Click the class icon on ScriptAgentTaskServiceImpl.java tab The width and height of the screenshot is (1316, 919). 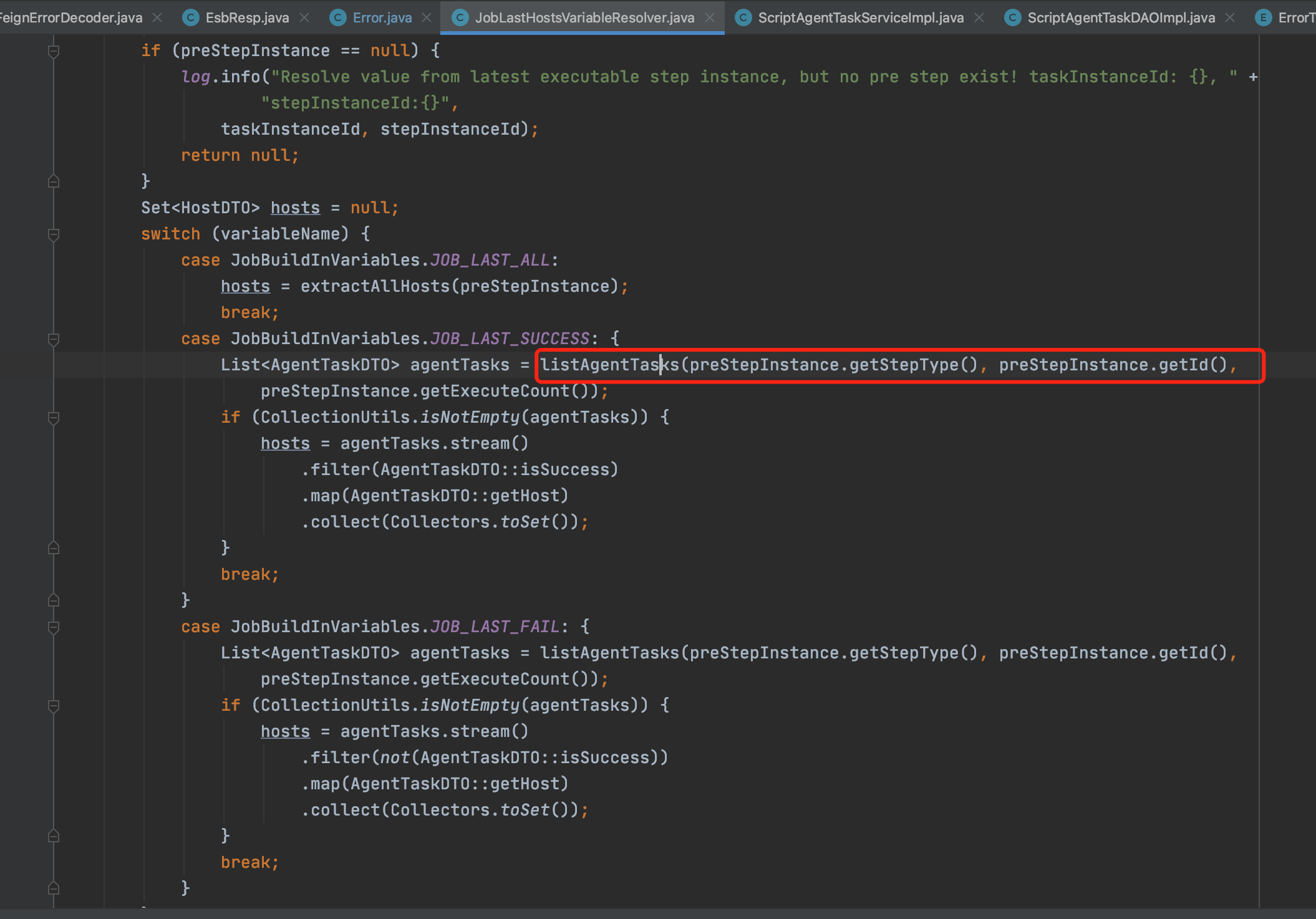743,17
